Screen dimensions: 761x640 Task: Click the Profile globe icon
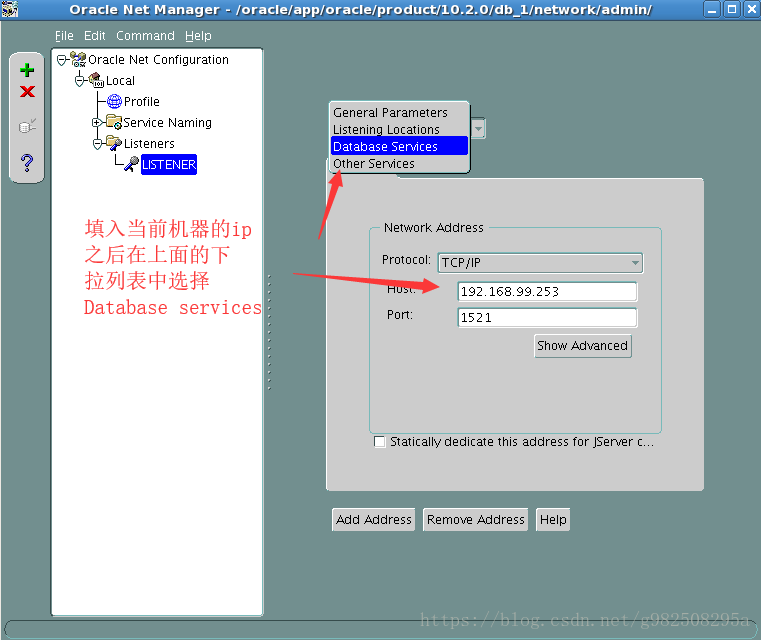point(114,101)
